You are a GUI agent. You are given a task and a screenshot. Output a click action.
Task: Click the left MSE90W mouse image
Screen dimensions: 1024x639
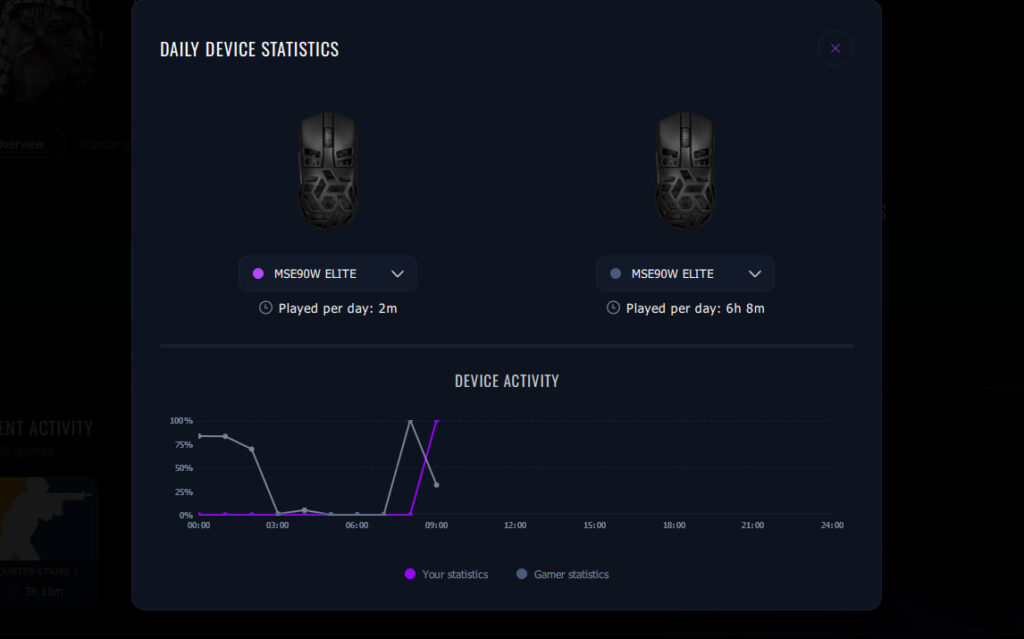[327, 170]
